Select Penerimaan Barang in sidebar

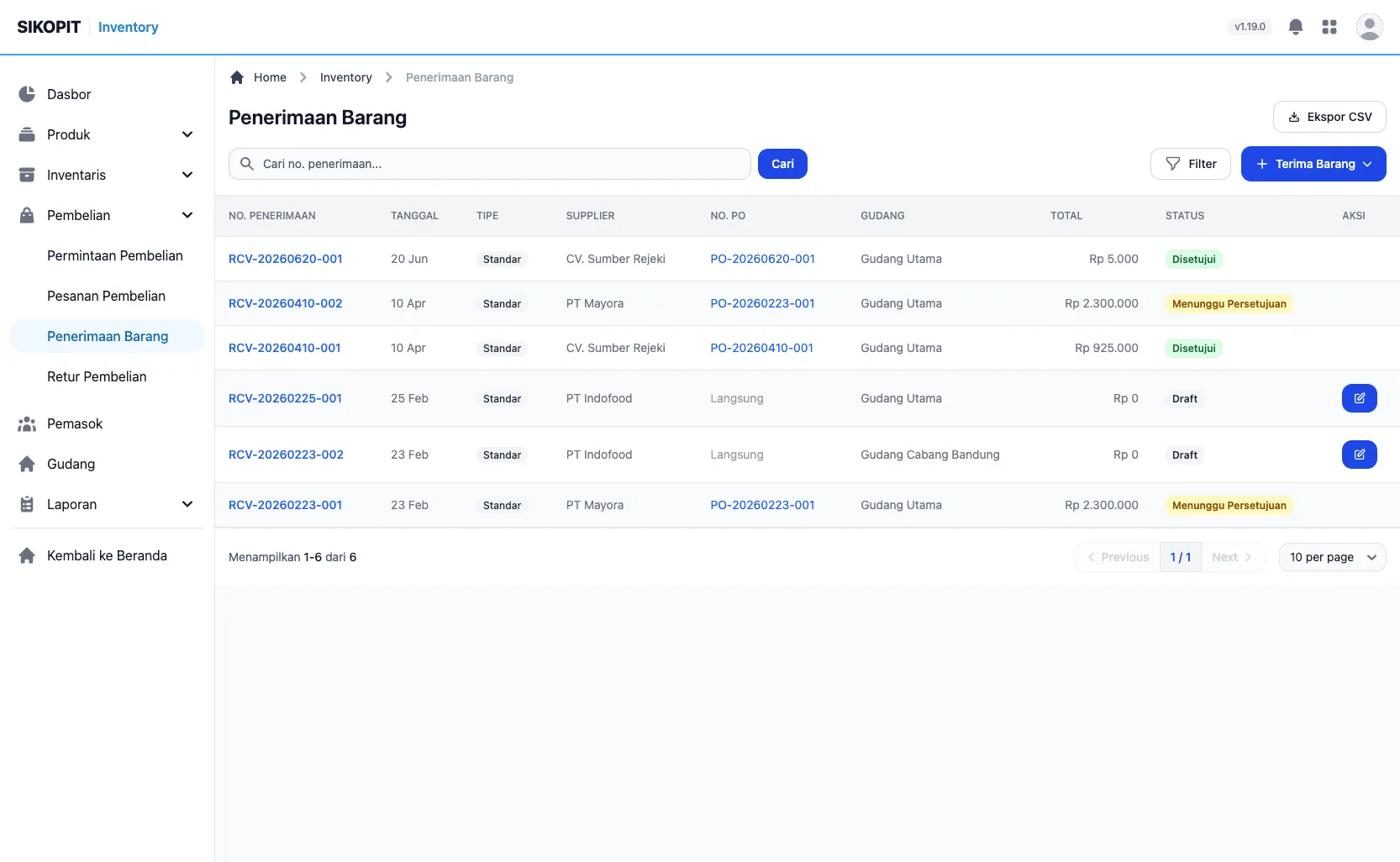click(108, 336)
